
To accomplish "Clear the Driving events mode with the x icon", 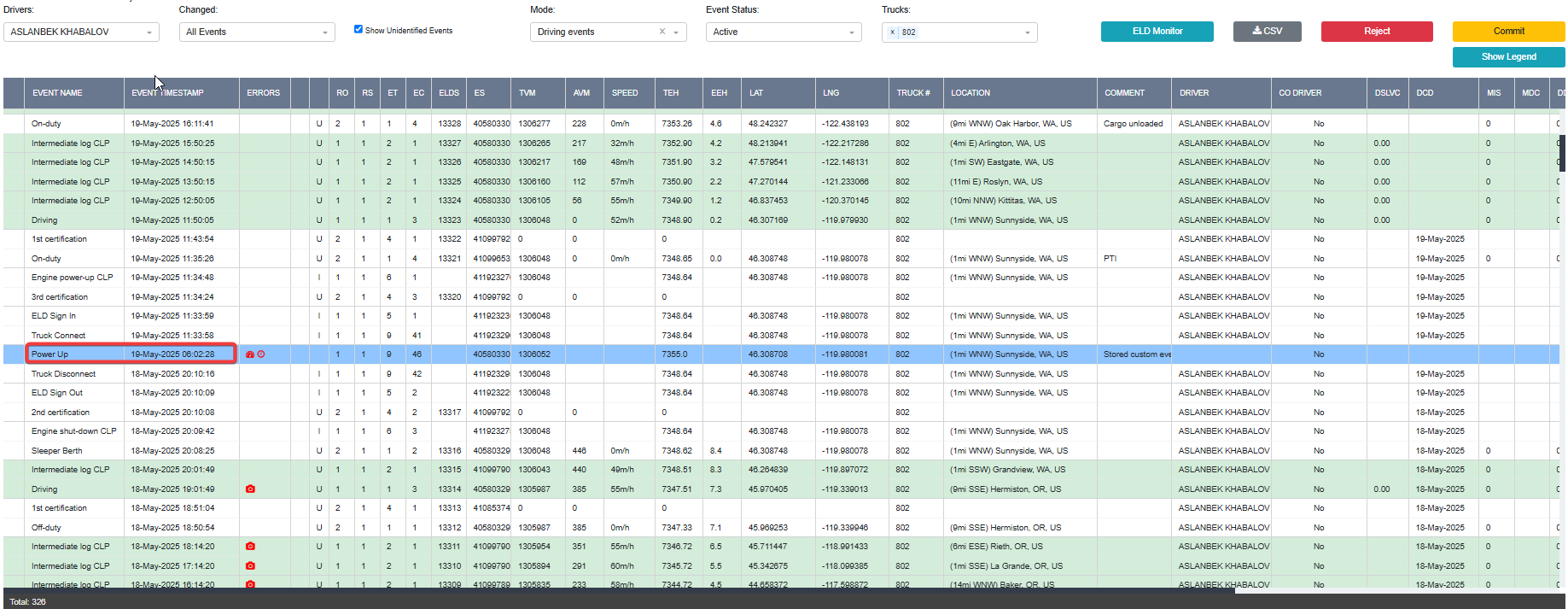I will 662,32.
